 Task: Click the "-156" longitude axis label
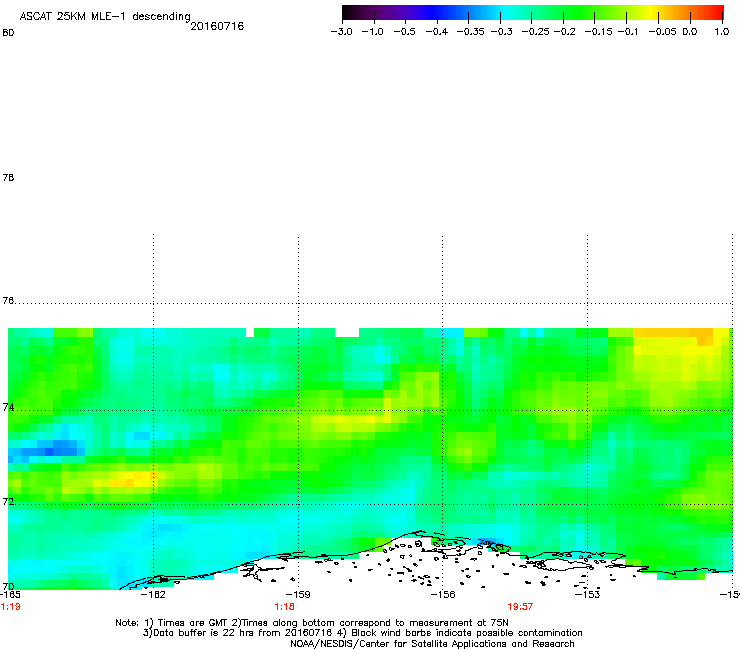point(443,595)
